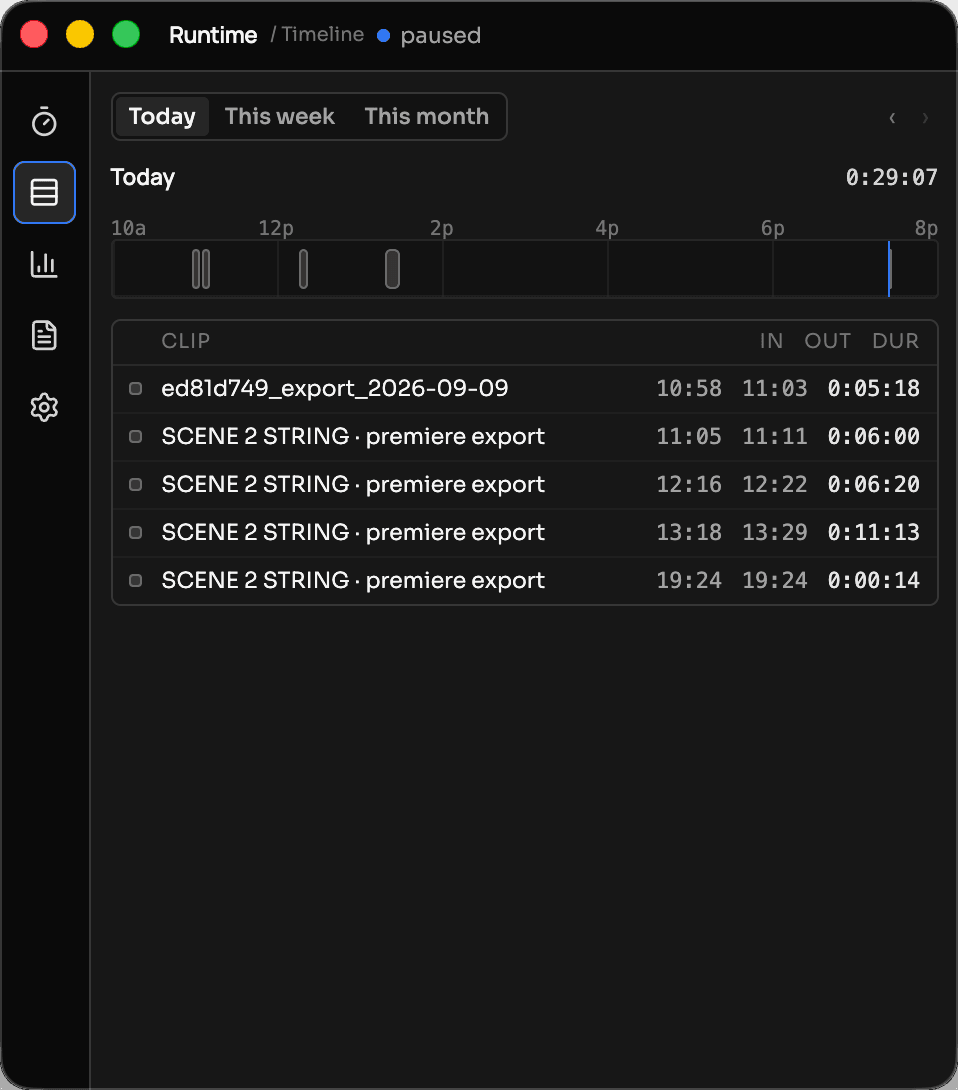
Task: Select the first timeline block near 11a
Action: (195, 269)
